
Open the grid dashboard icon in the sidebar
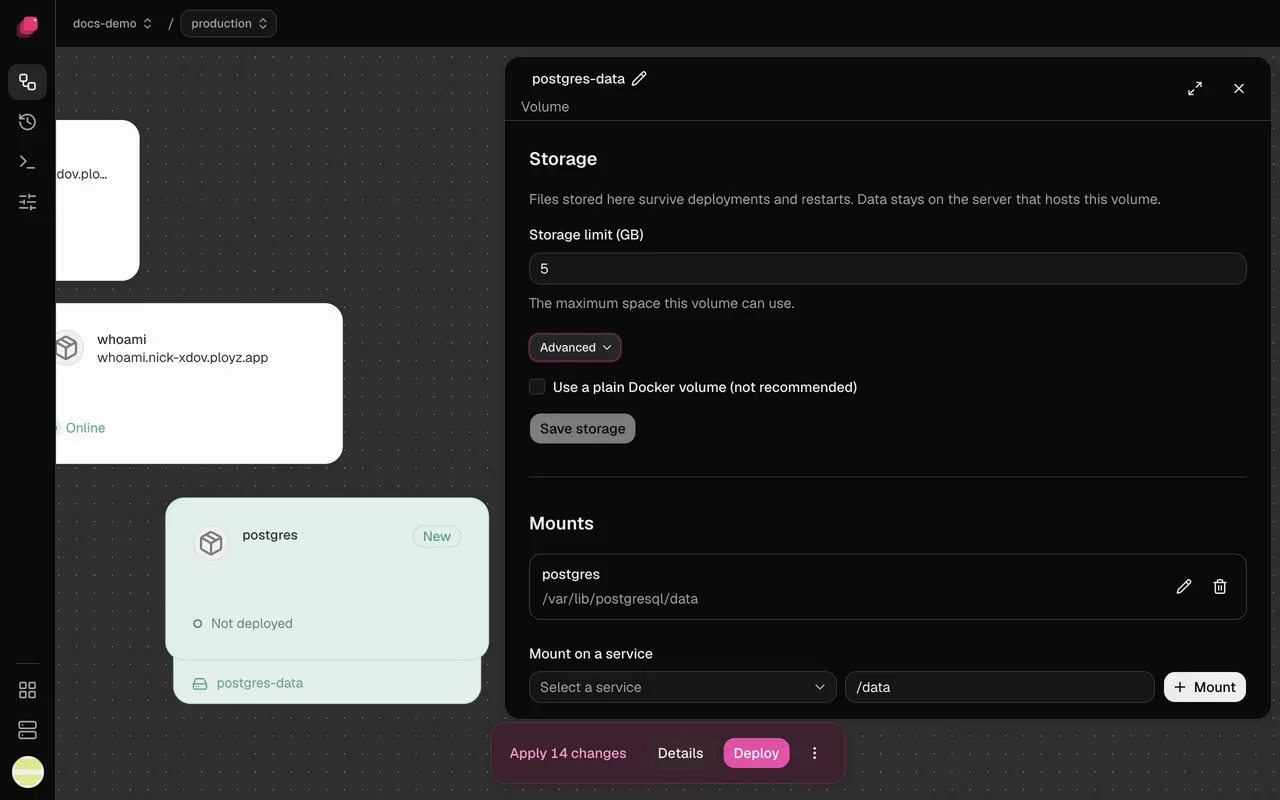point(27,690)
